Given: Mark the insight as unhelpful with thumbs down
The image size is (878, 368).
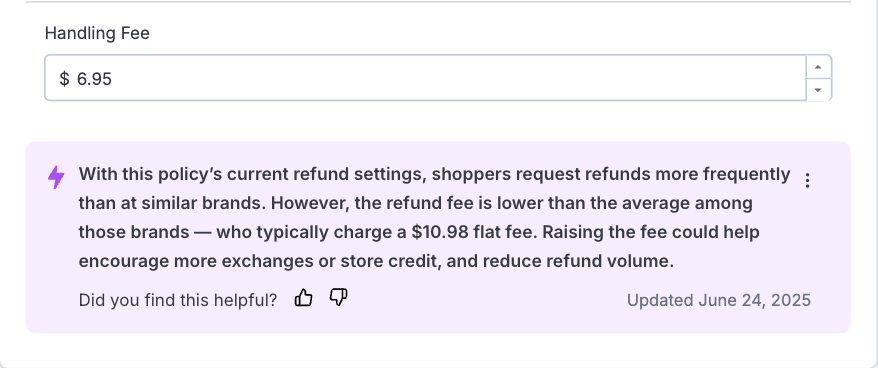Looking at the screenshot, I should pyautogui.click(x=338, y=298).
